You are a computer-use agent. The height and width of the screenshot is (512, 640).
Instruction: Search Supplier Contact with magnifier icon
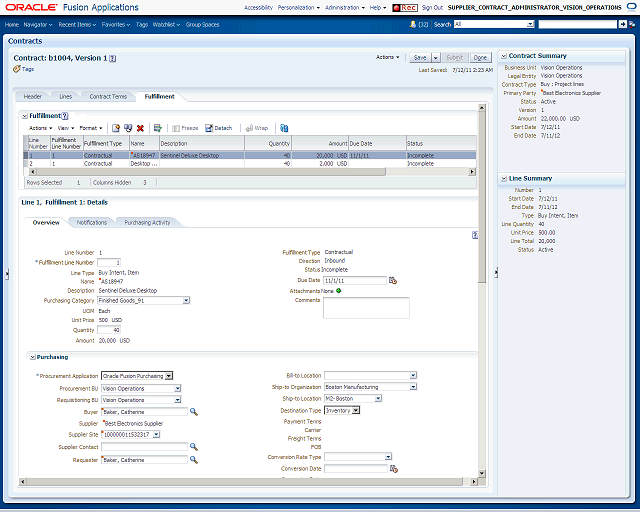pos(194,447)
